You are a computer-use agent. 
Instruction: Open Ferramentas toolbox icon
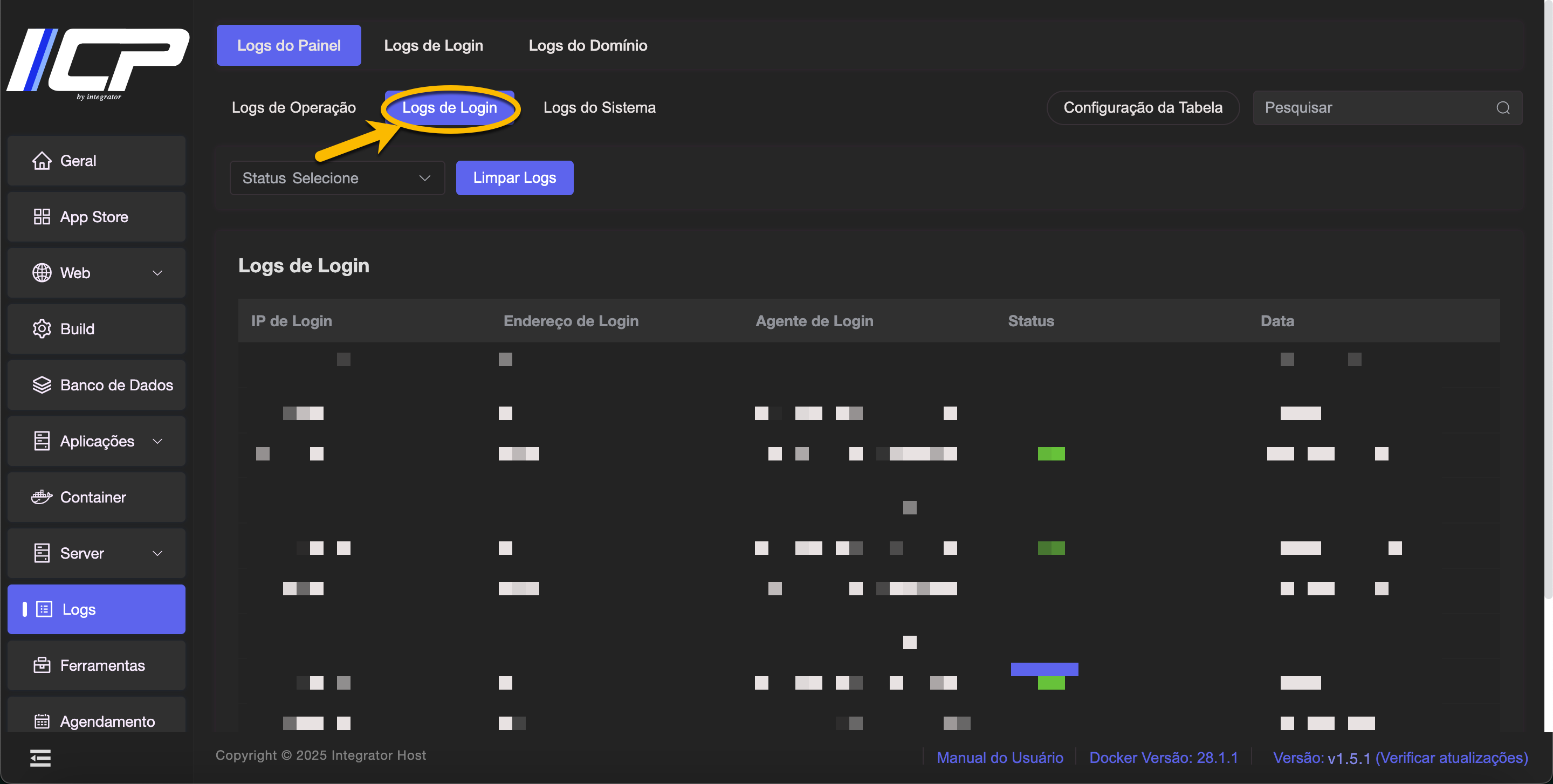(42, 665)
